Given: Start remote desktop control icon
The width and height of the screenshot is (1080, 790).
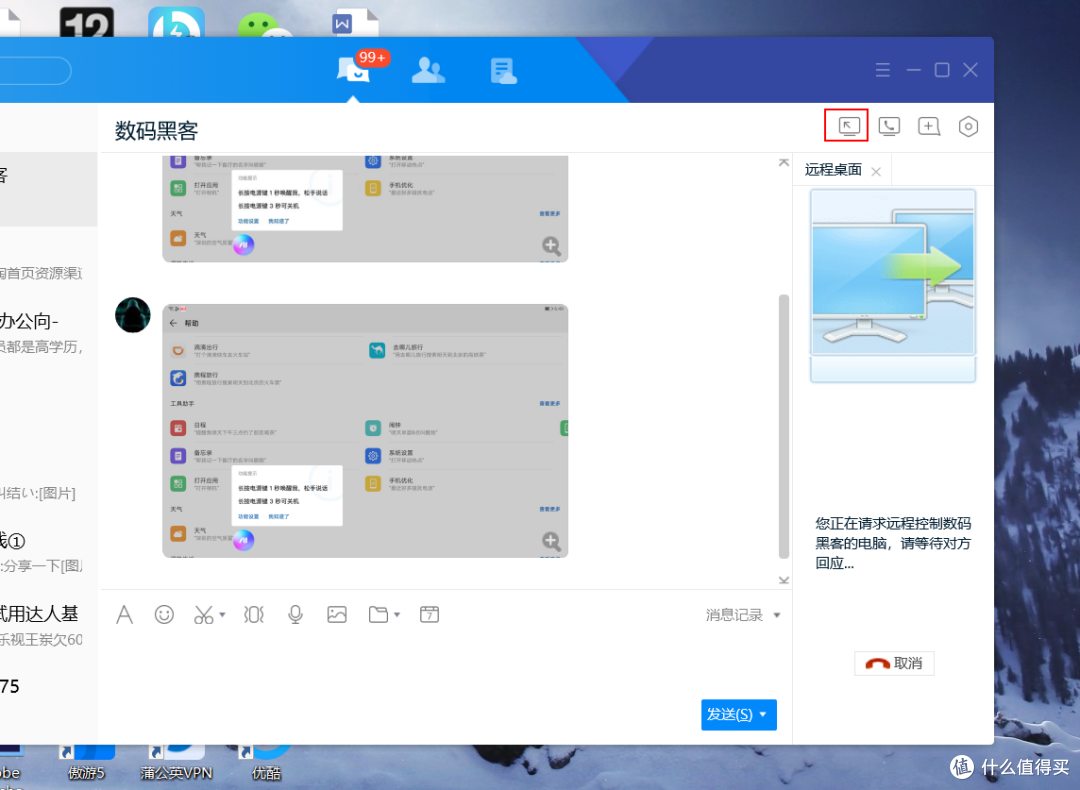Looking at the screenshot, I should point(849,126).
